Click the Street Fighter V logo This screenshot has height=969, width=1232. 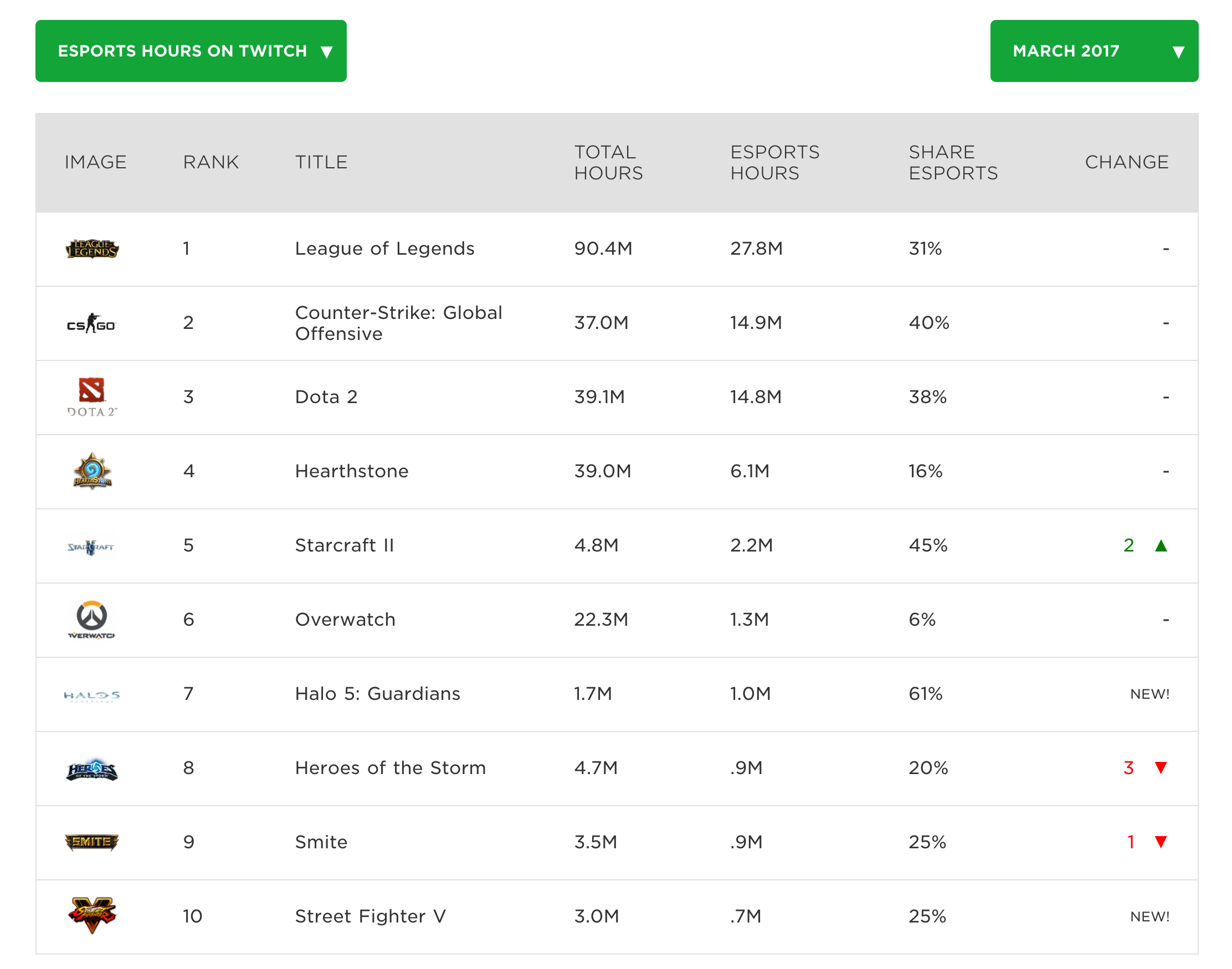pos(92,915)
